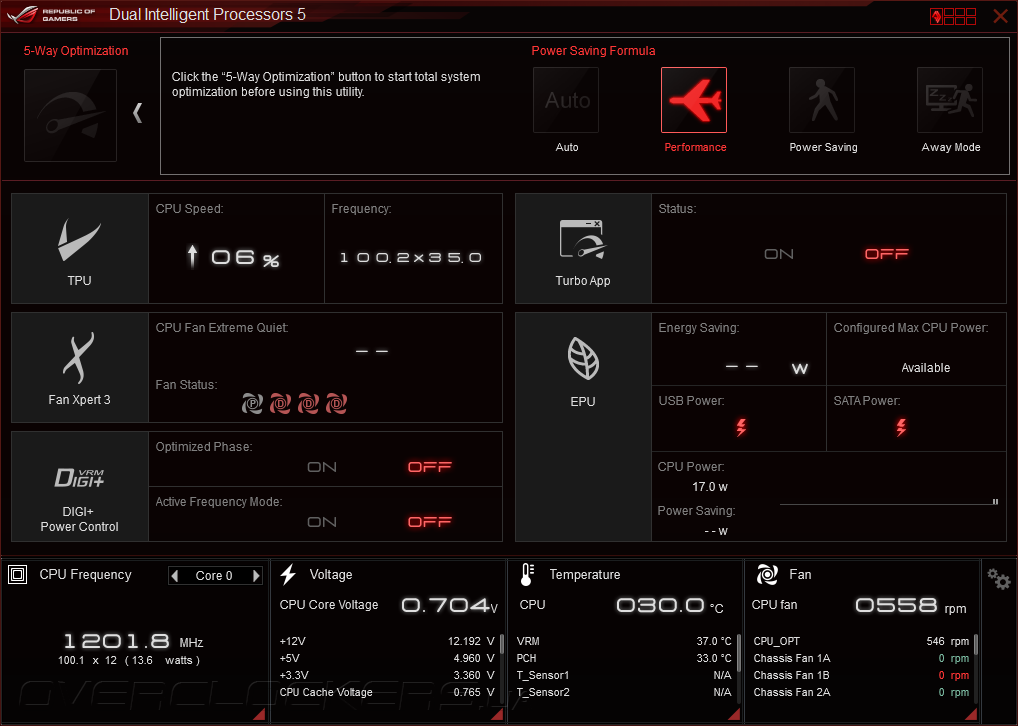Turn Turbo App status ON

click(x=778, y=254)
